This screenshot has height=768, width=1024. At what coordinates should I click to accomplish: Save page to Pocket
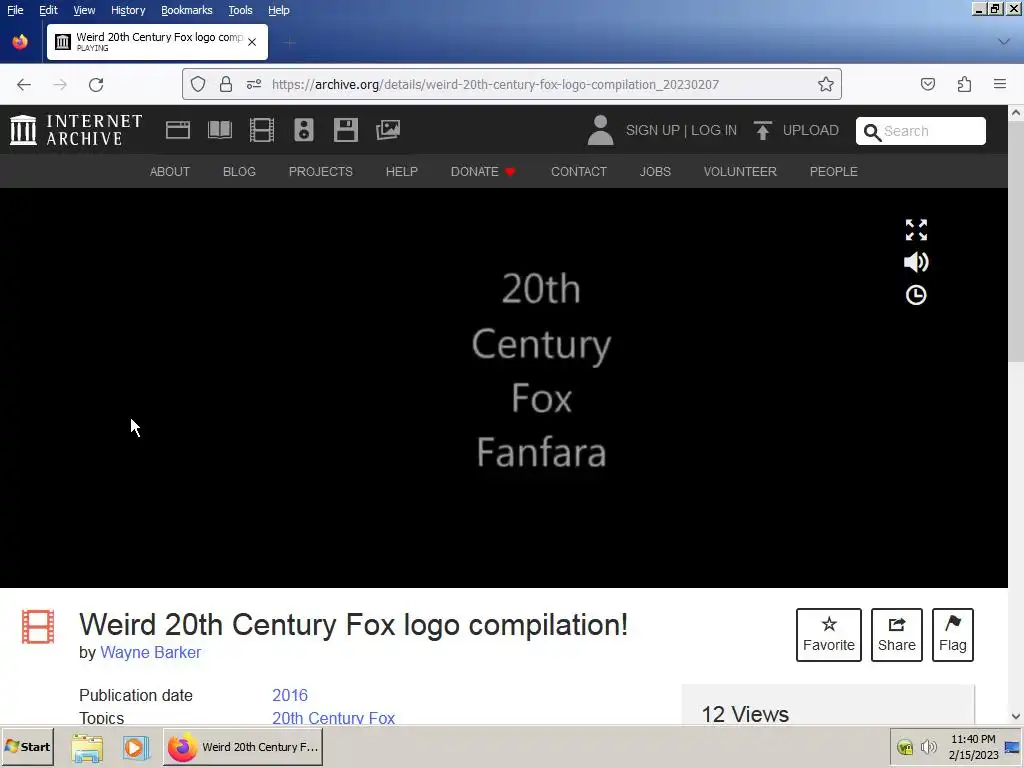pos(928,84)
